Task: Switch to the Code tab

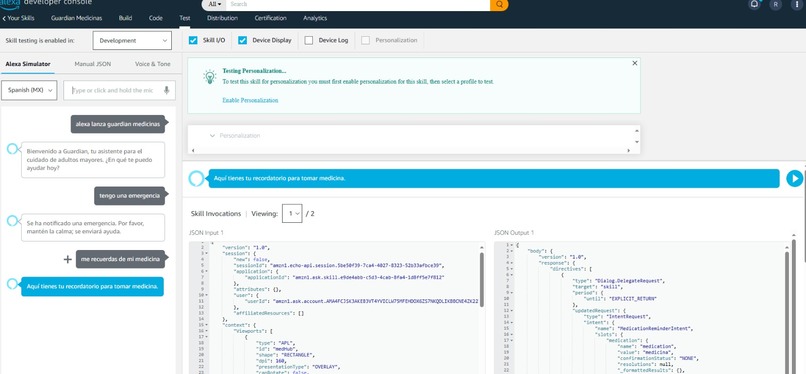Action: coord(156,18)
